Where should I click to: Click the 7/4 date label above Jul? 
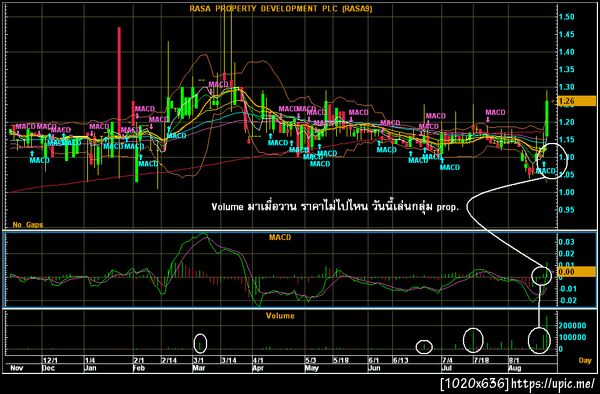(x=447, y=360)
